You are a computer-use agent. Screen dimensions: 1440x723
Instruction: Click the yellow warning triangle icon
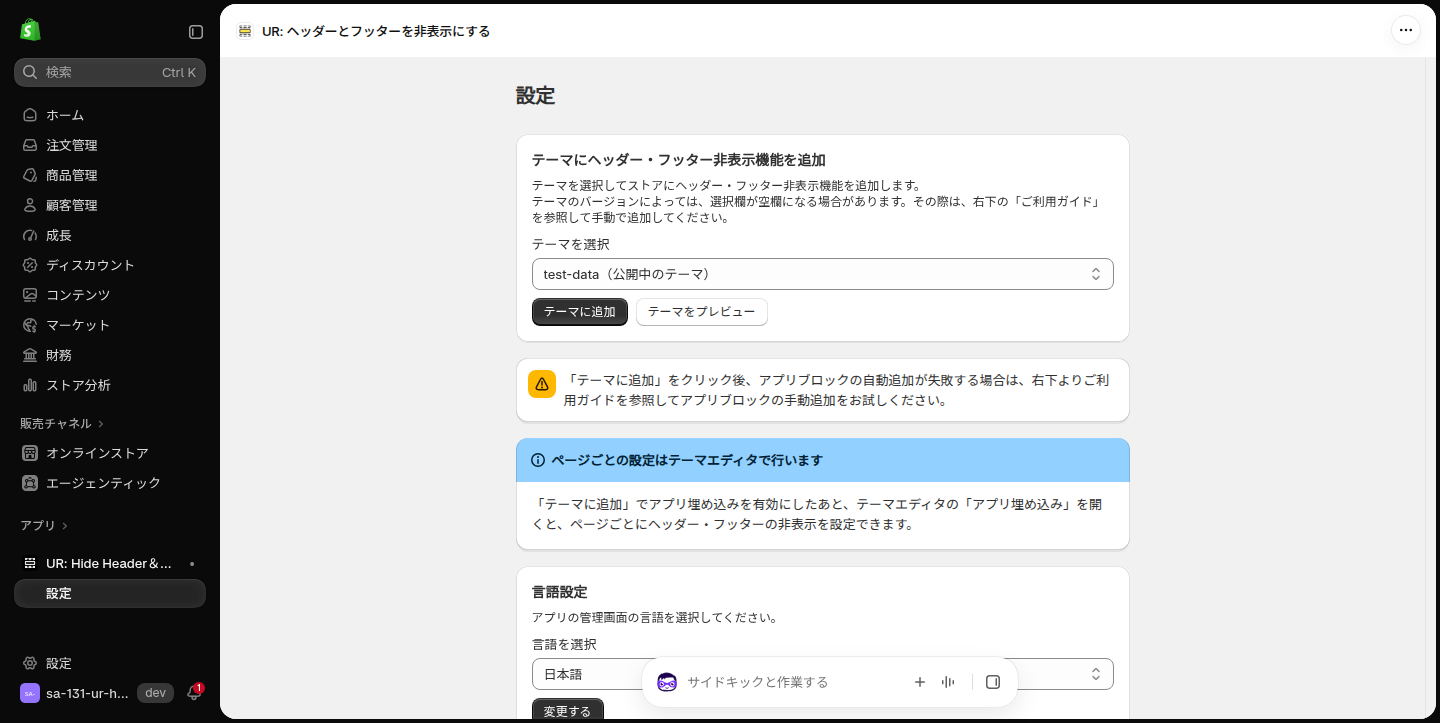tap(542, 384)
